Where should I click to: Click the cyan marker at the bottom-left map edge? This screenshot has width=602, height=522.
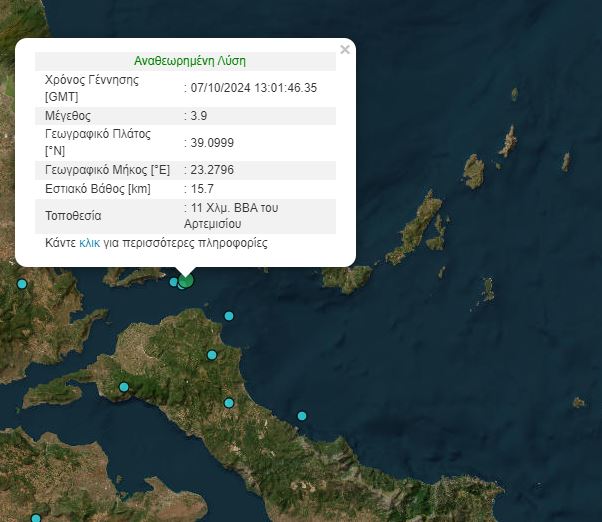[36, 518]
